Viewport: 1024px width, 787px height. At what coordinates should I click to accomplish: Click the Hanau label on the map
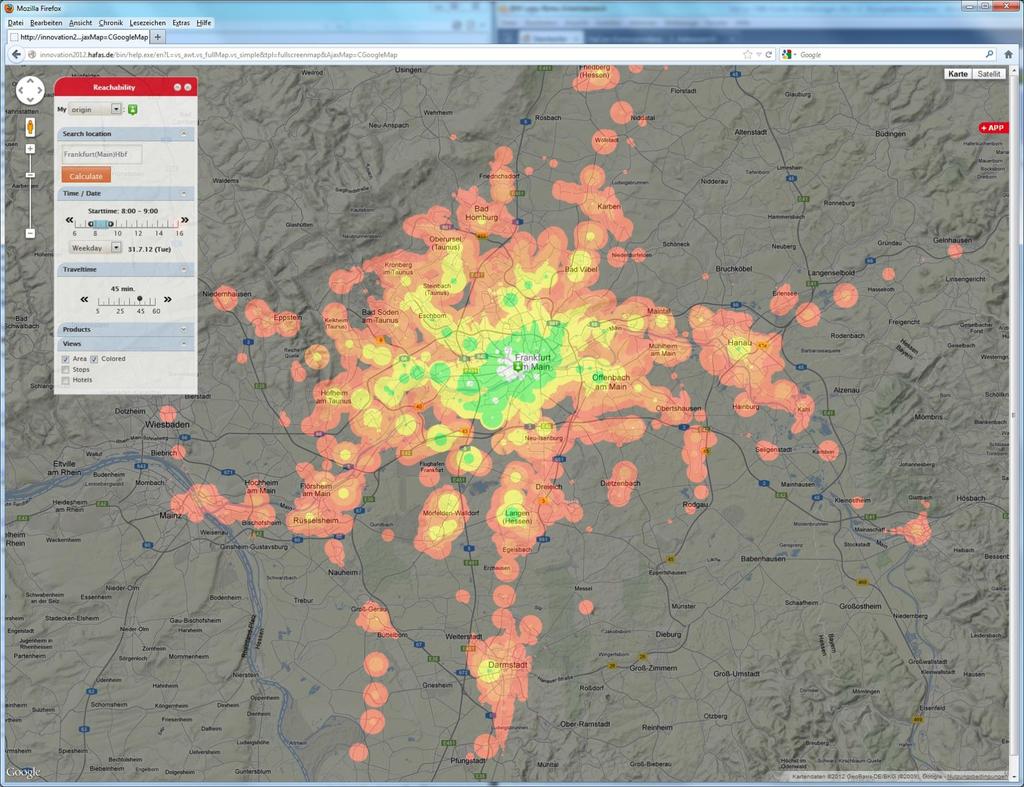[740, 342]
